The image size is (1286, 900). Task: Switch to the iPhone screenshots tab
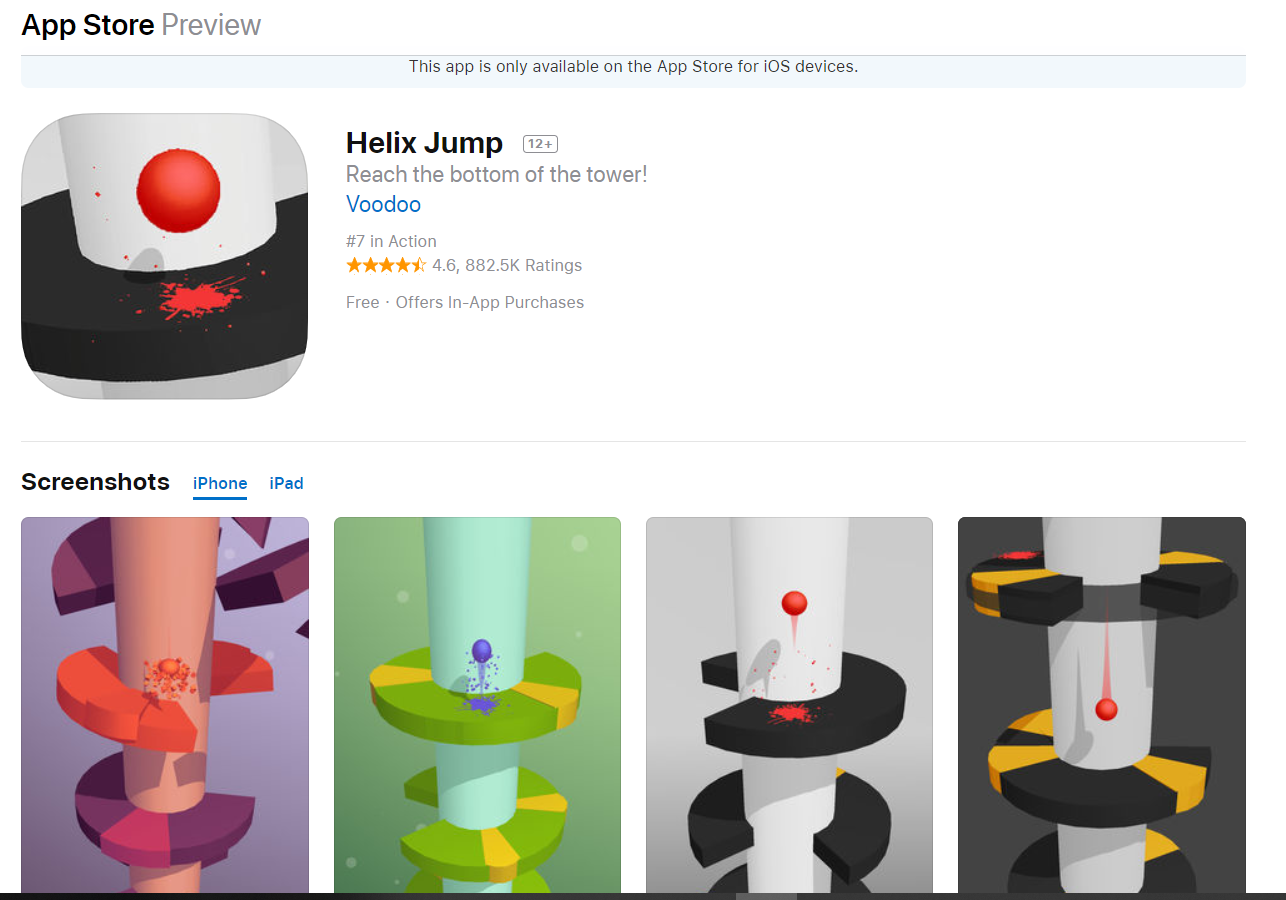(220, 483)
